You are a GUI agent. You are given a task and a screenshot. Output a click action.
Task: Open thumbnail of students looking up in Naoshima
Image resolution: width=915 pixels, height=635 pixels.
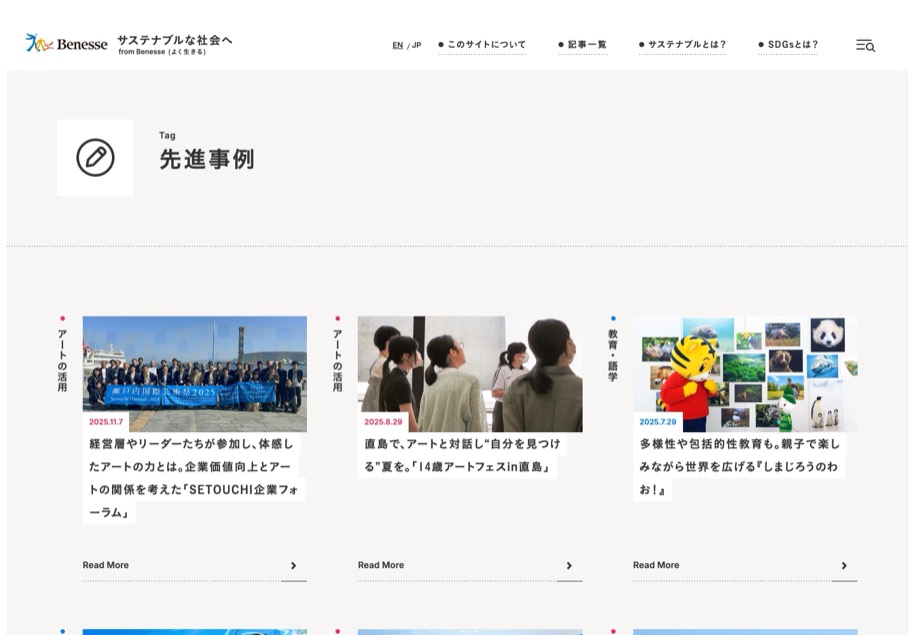[x=470, y=374]
